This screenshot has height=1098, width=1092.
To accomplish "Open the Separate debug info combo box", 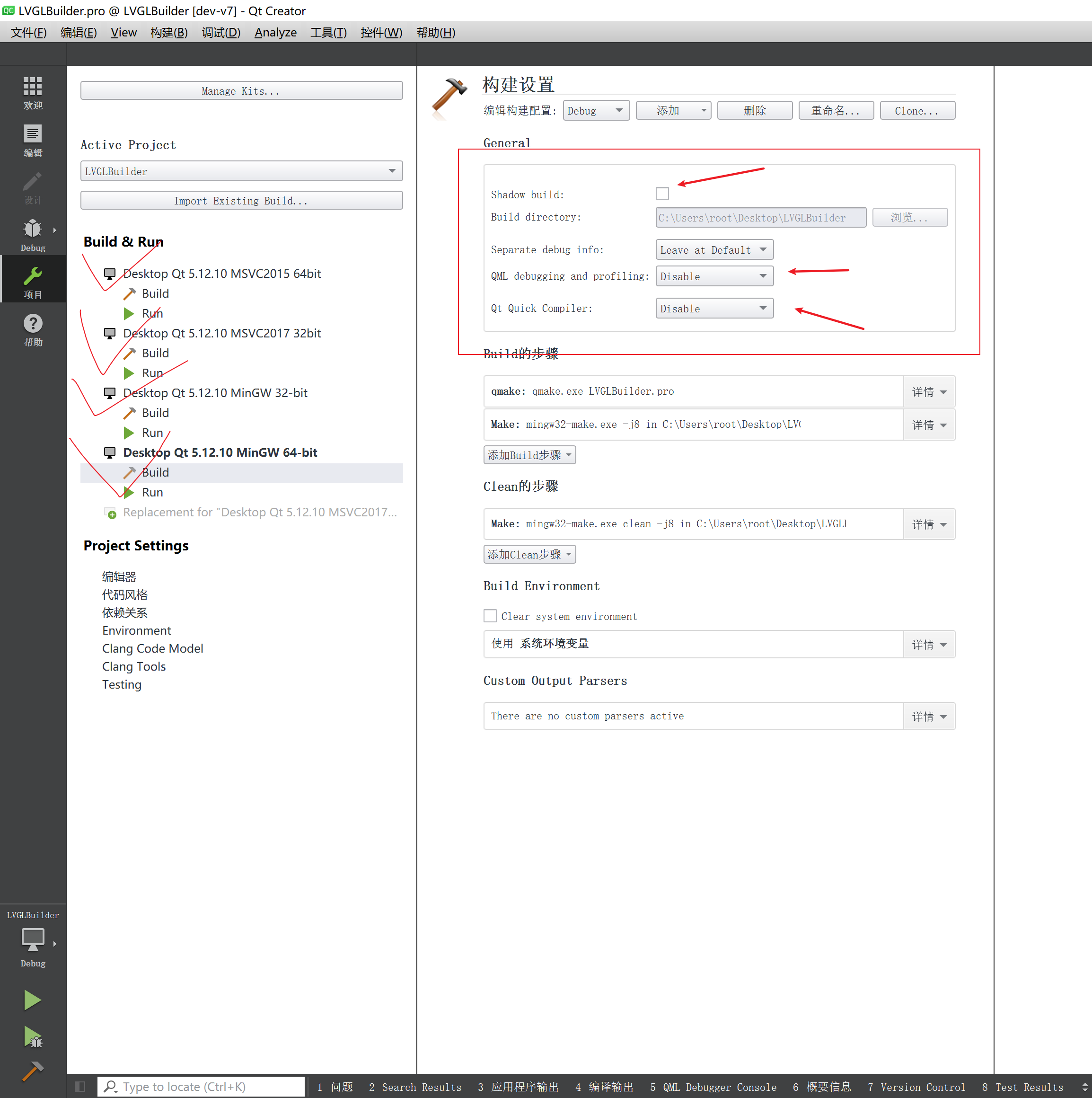I will 714,249.
